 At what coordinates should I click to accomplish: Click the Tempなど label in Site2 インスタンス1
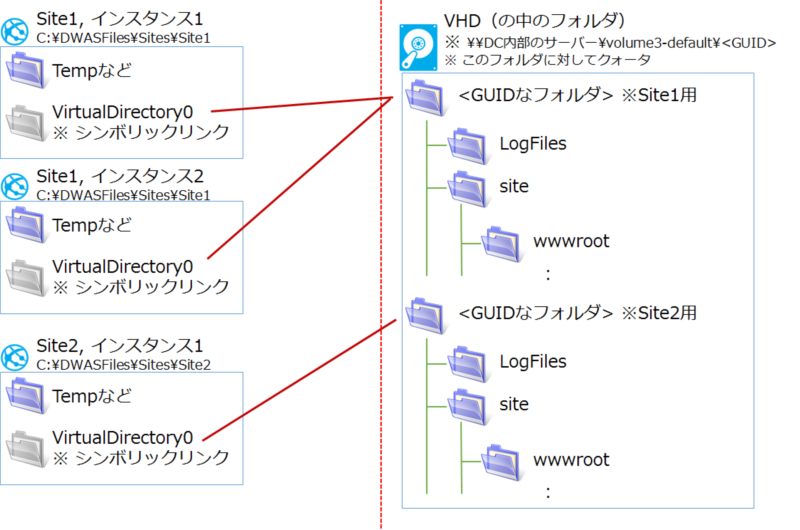click(x=92, y=396)
